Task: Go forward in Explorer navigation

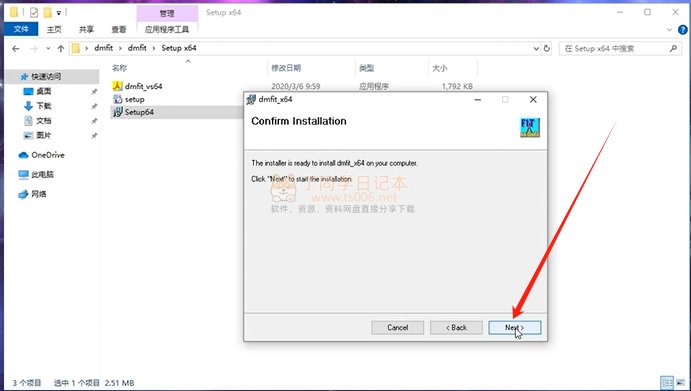Action: pyautogui.click(x=34, y=48)
